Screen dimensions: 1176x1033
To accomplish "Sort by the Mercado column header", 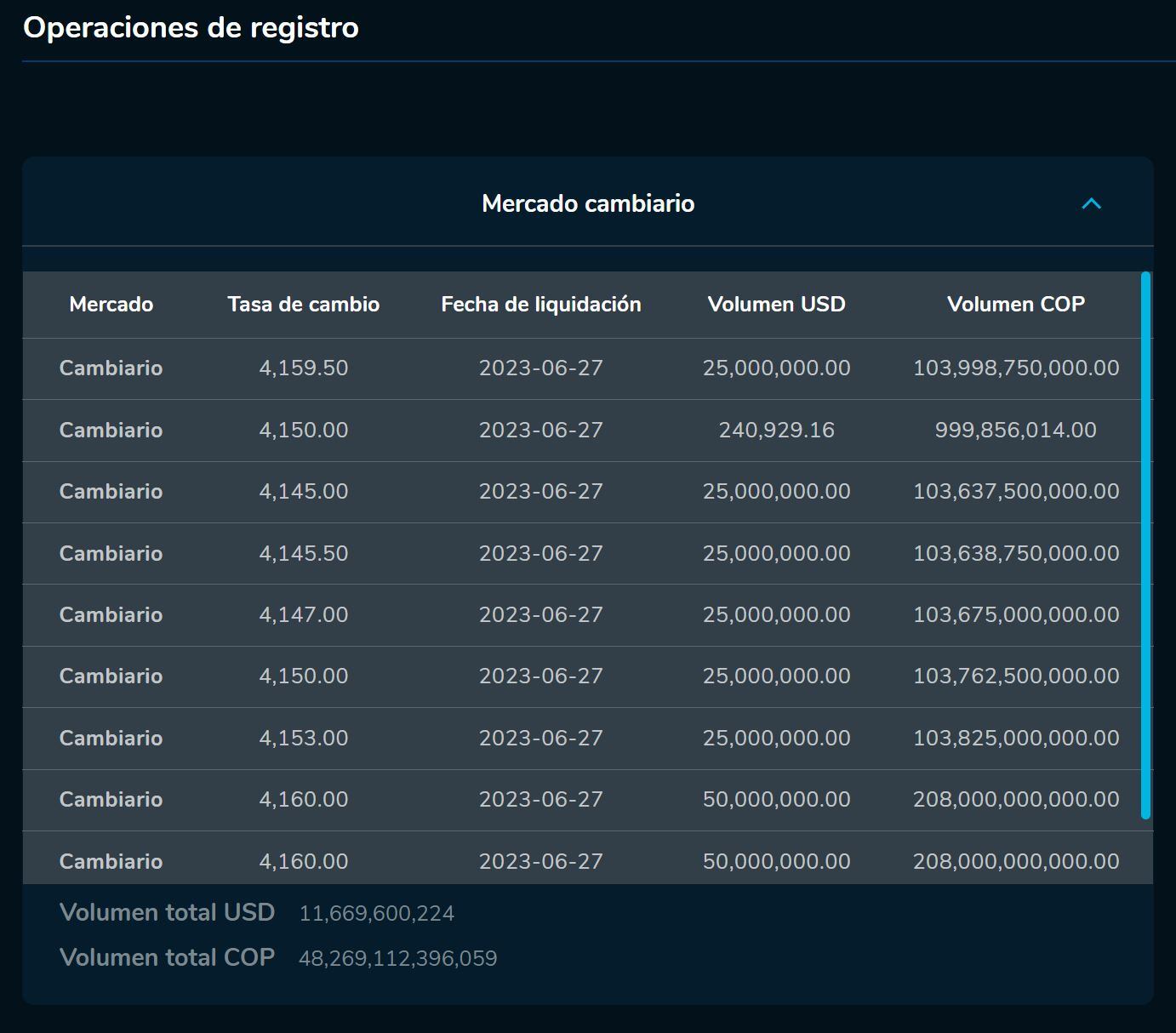I will click(x=111, y=305).
